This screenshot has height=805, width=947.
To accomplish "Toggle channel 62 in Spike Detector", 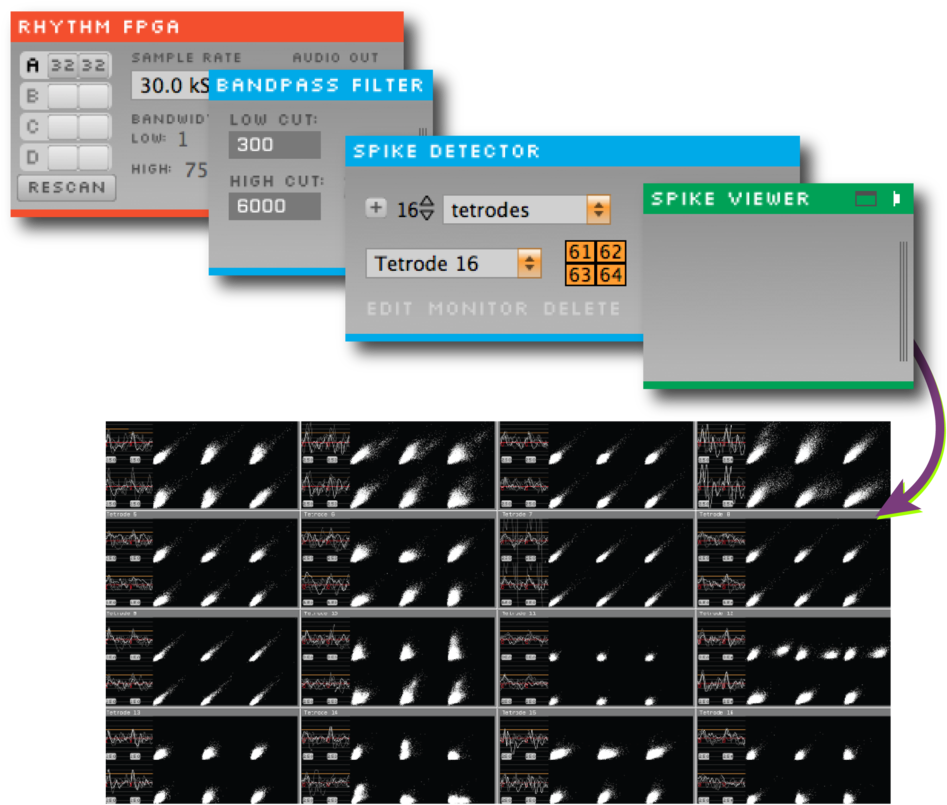I will pyautogui.click(x=611, y=252).
